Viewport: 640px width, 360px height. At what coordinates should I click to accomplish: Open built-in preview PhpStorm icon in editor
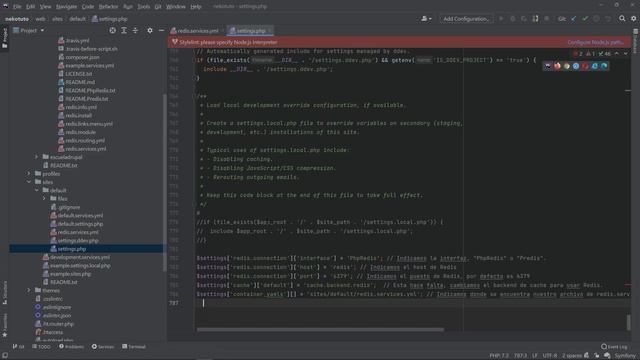pos(548,66)
